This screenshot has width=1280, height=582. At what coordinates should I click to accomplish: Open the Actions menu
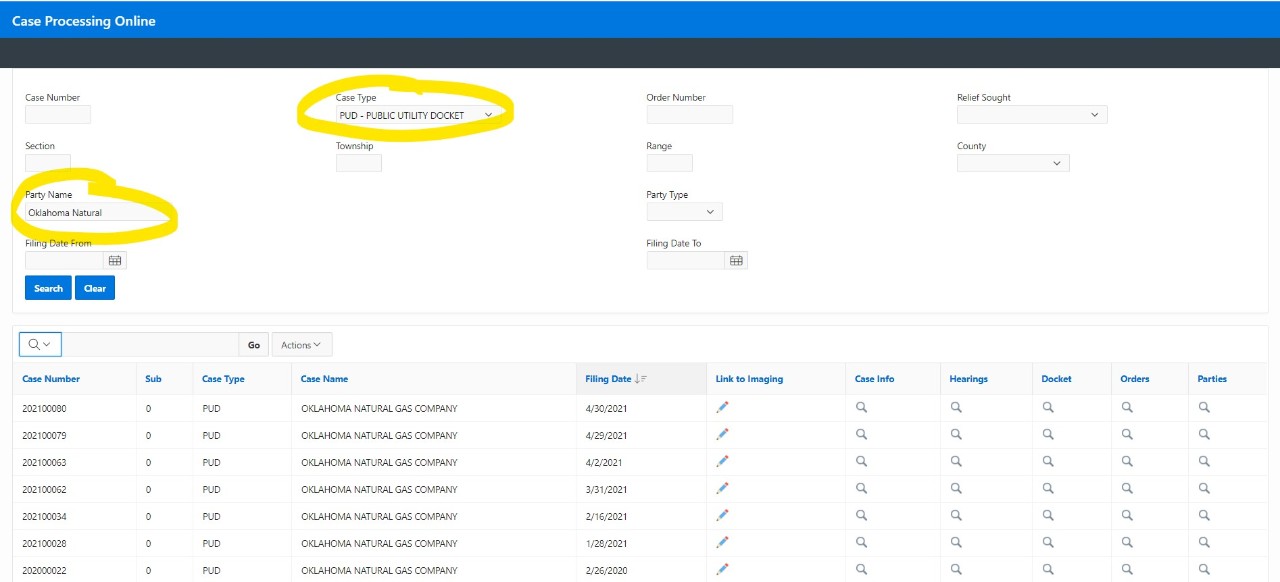coord(301,345)
